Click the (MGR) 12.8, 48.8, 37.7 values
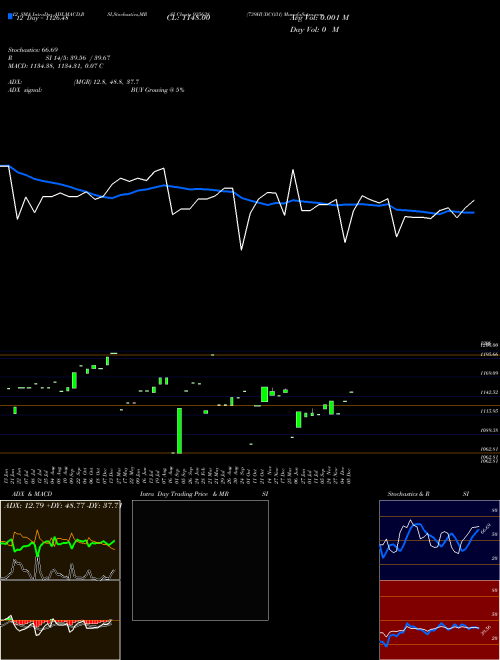Image resolution: width=500 pixels, height=660 pixels. point(106,82)
